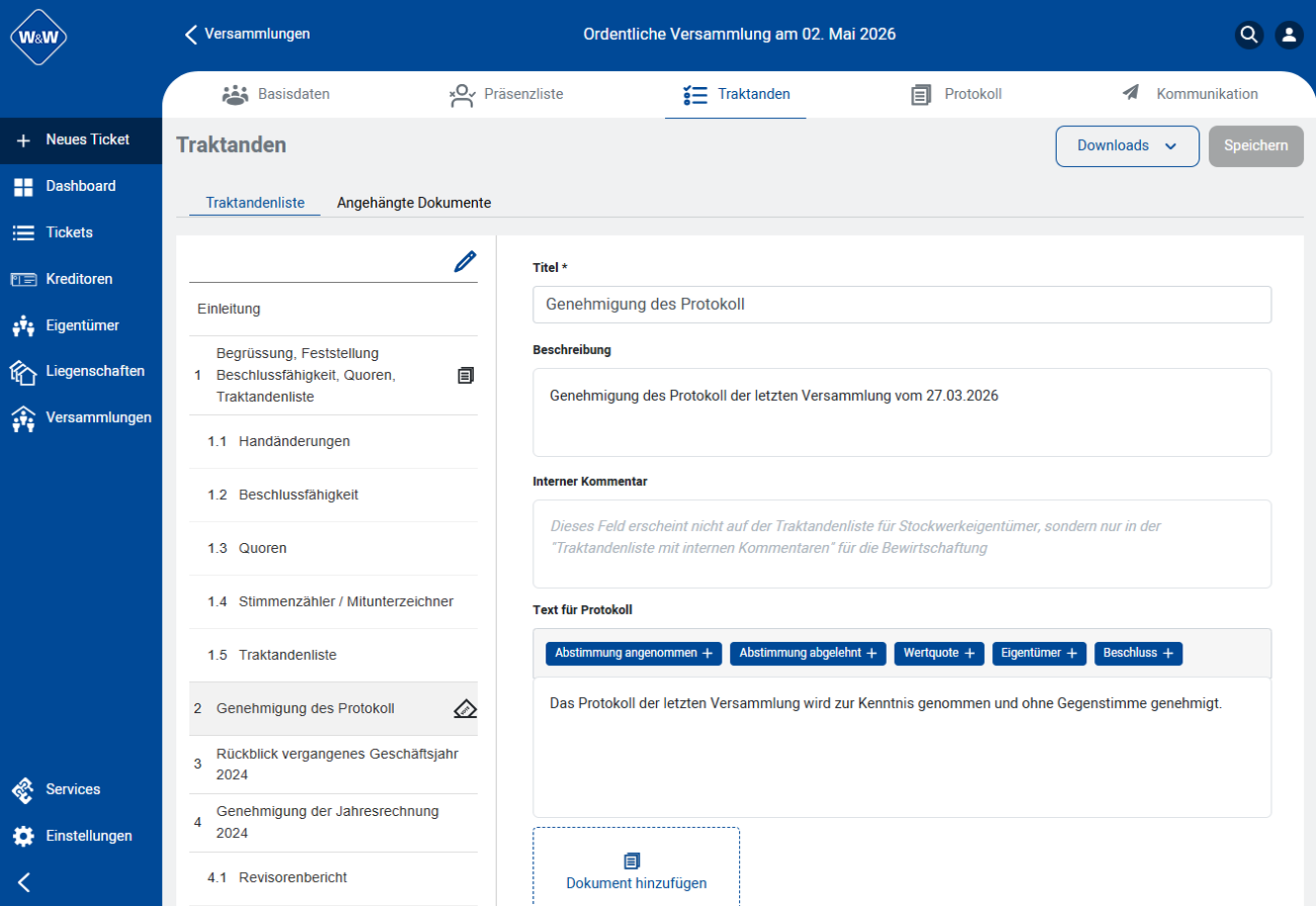Click into the Titel input field
Screen dimensions: 1316x906
point(901,305)
